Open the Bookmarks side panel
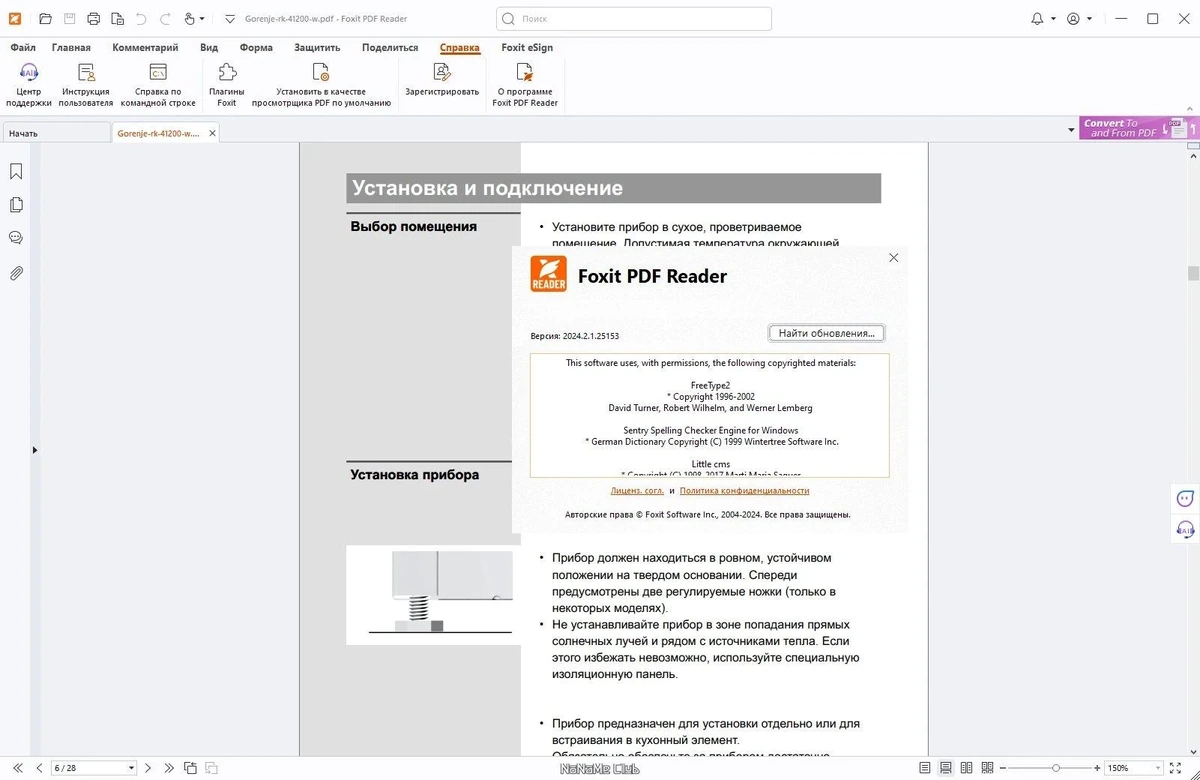The image size is (1200, 780). point(16,172)
